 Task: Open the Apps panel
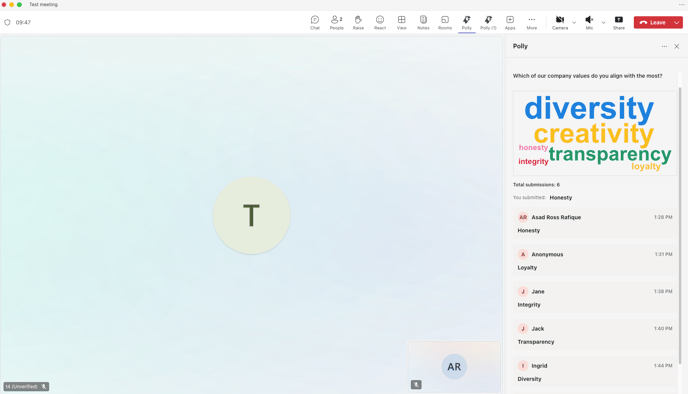[510, 22]
